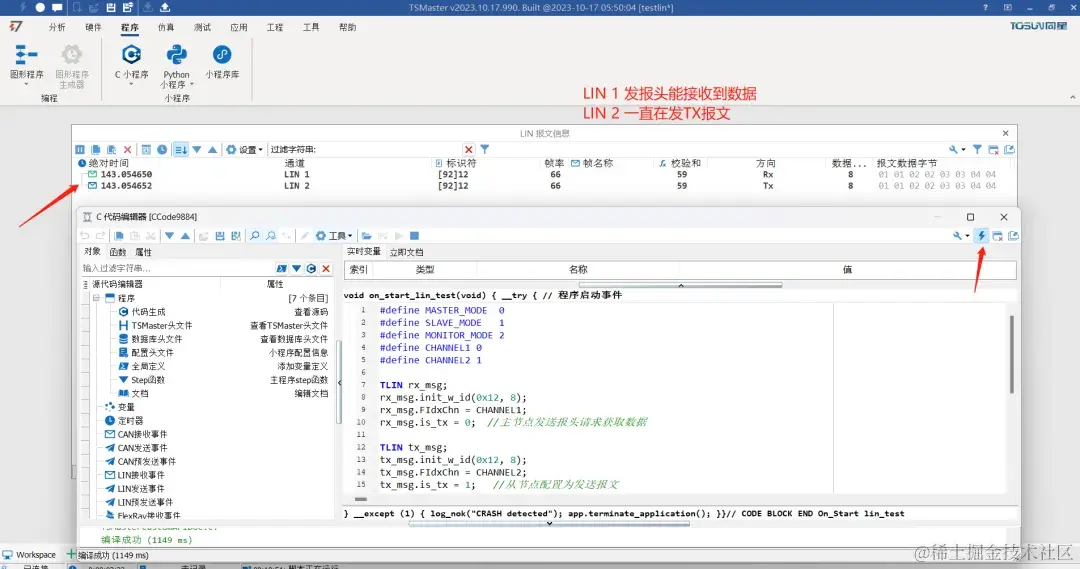Screen dimensions: 1080x569
Task: Open the 仿真 ribbon tab
Action: coord(166,28)
